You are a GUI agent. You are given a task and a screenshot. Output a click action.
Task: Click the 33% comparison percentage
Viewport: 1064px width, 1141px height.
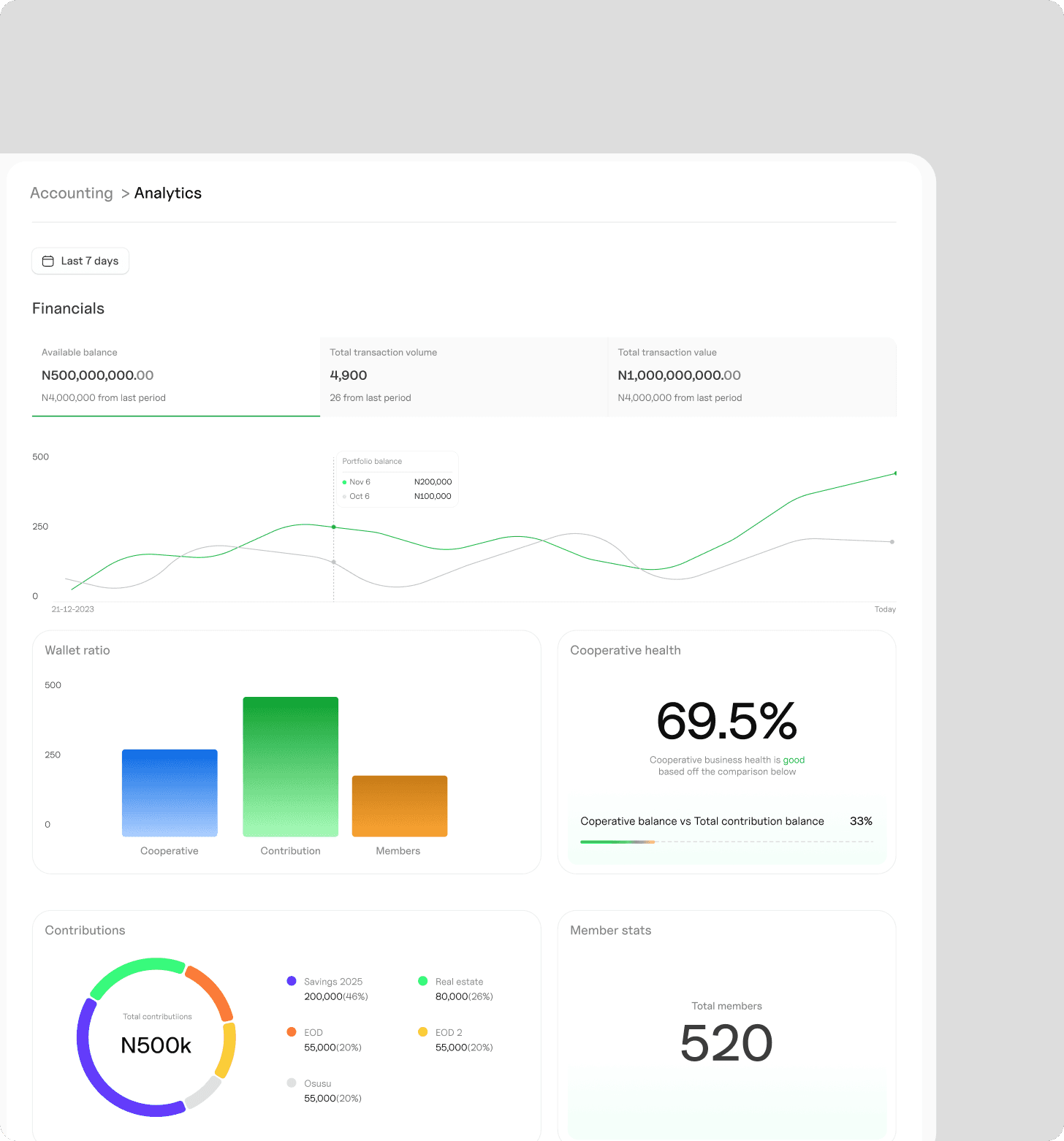click(861, 821)
